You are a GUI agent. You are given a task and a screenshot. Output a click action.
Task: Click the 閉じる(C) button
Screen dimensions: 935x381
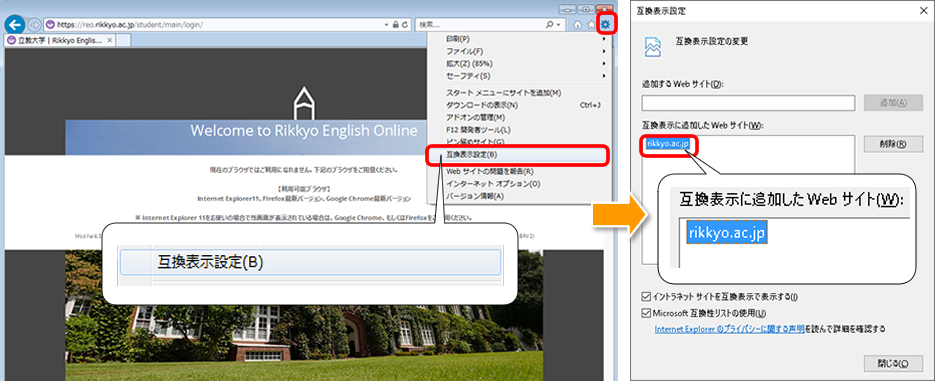click(x=893, y=363)
